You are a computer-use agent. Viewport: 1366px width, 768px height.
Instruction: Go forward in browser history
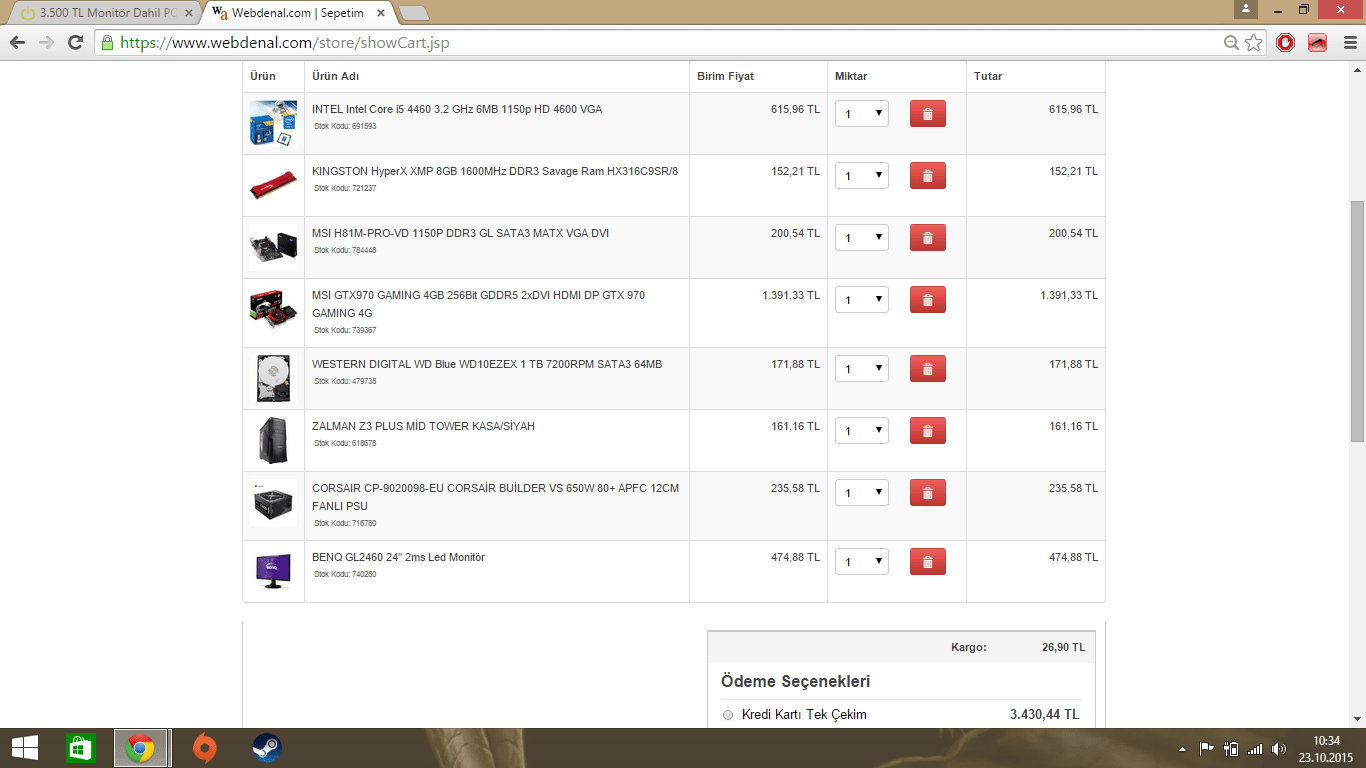click(46, 42)
